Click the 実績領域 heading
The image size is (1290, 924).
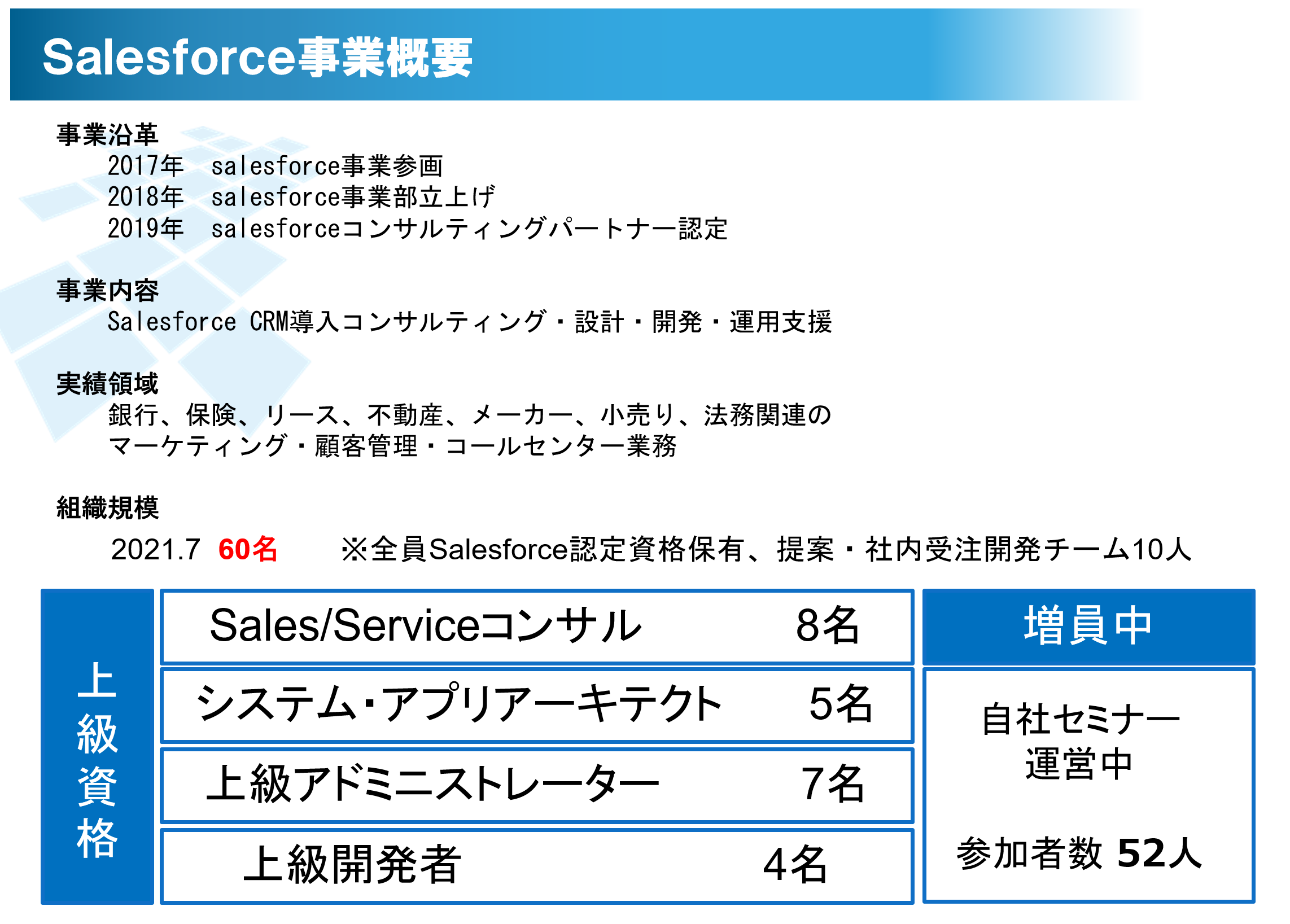point(107,384)
